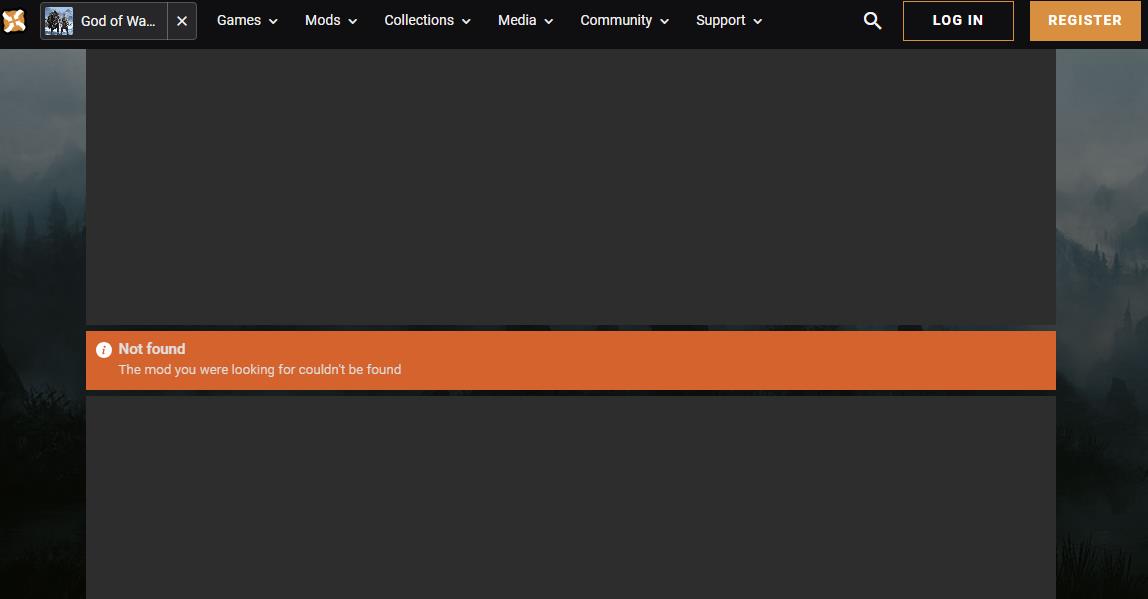
Task: Open the Mods menu label
Action: (x=322, y=21)
